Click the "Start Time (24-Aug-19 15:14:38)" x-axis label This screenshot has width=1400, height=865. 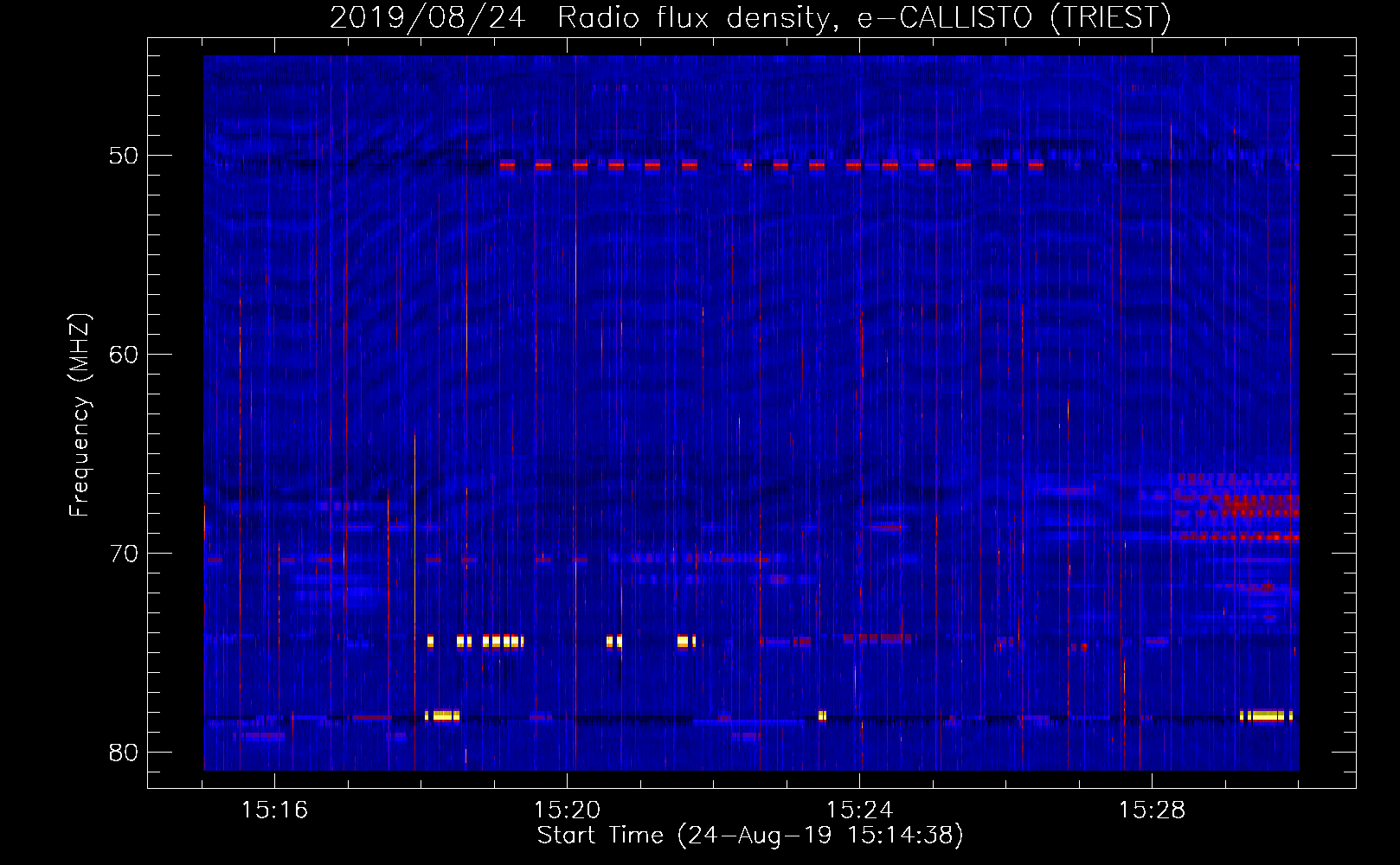[750, 836]
